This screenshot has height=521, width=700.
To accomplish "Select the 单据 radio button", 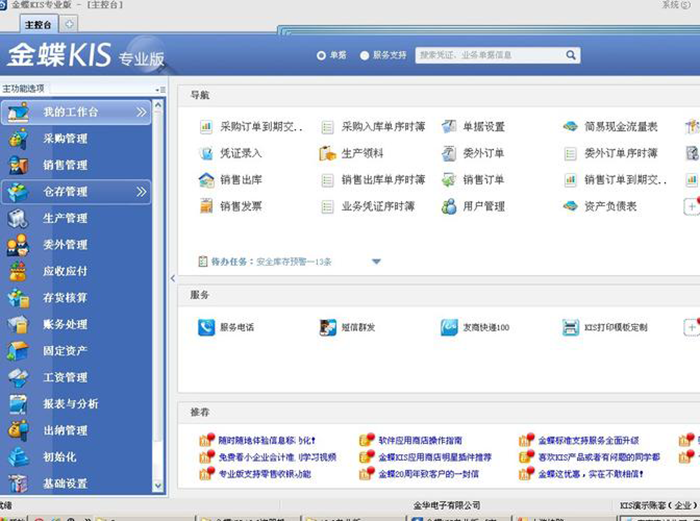I will 321,55.
